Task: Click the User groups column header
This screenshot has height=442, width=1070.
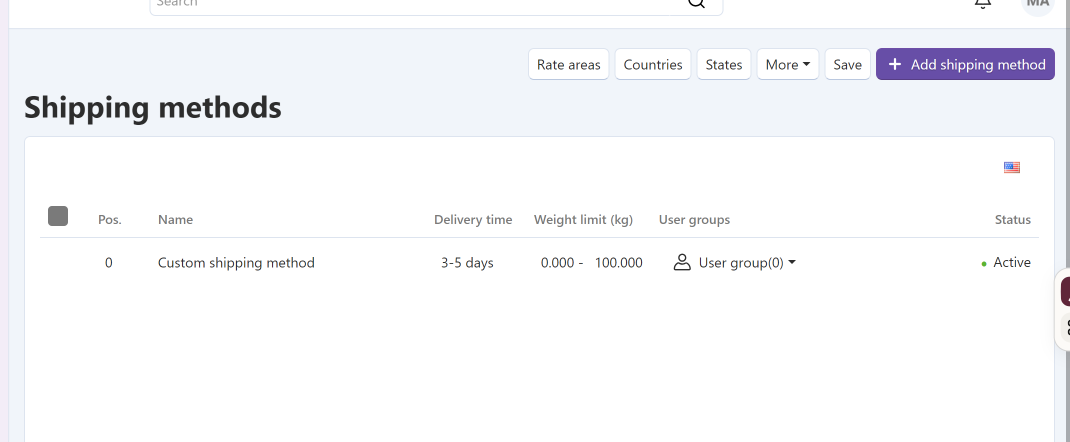Action: pyautogui.click(x=694, y=220)
